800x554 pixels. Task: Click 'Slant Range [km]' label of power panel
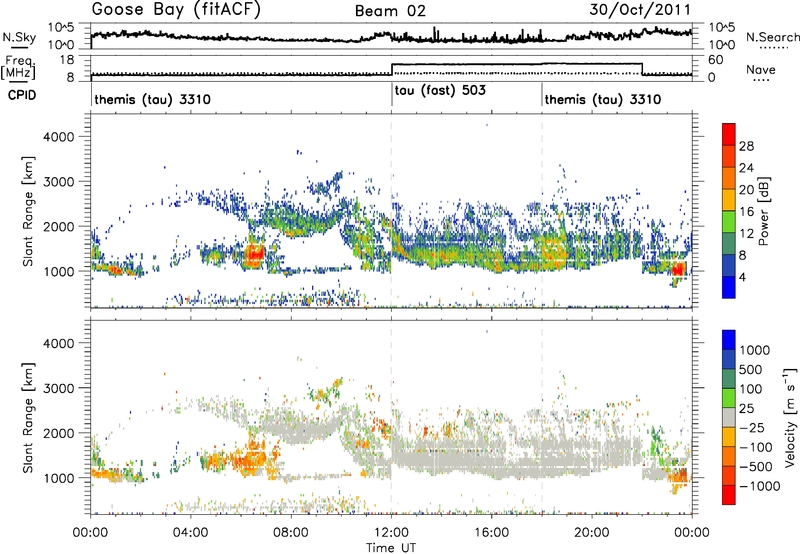coord(28,211)
